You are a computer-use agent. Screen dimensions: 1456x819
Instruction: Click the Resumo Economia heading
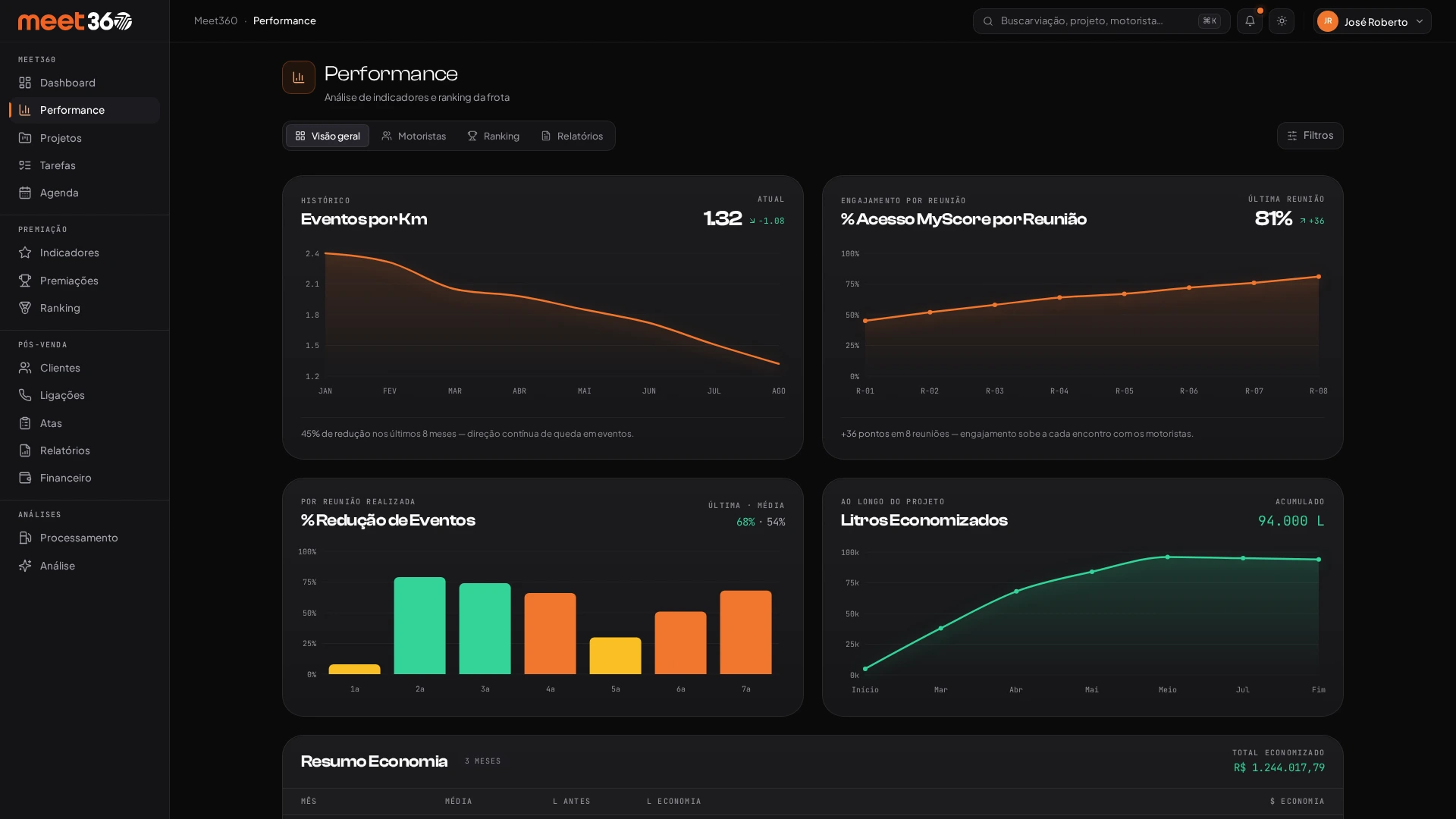(374, 761)
